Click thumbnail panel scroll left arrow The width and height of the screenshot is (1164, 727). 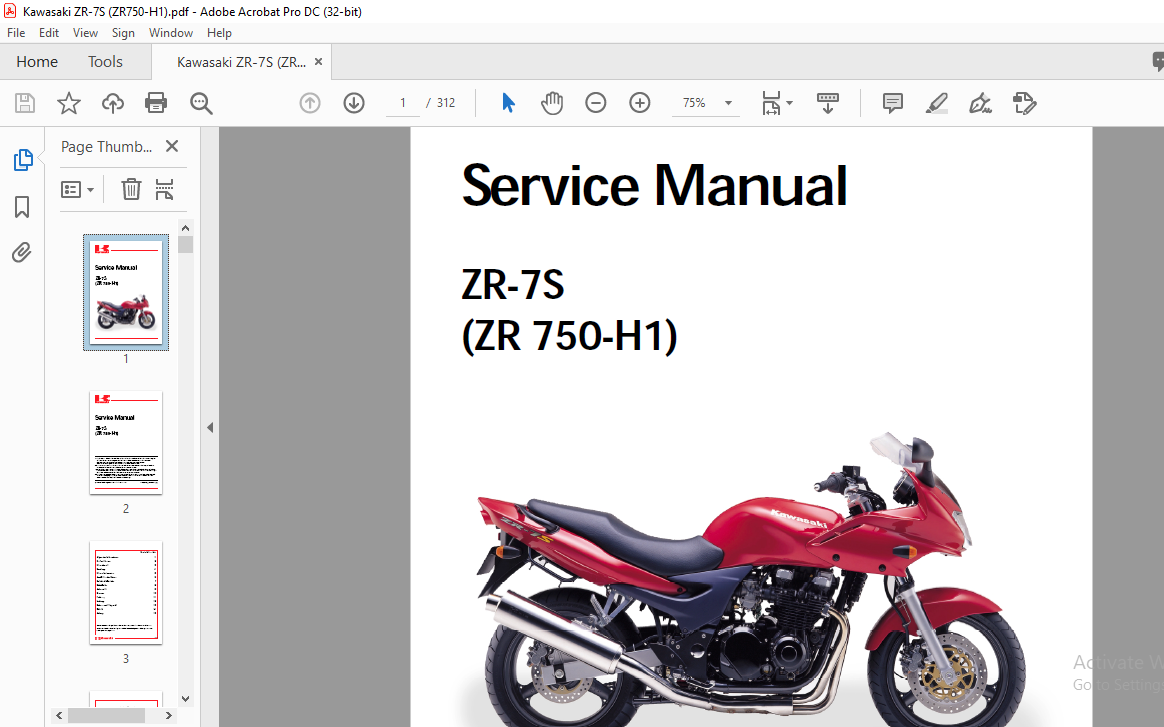[59, 715]
